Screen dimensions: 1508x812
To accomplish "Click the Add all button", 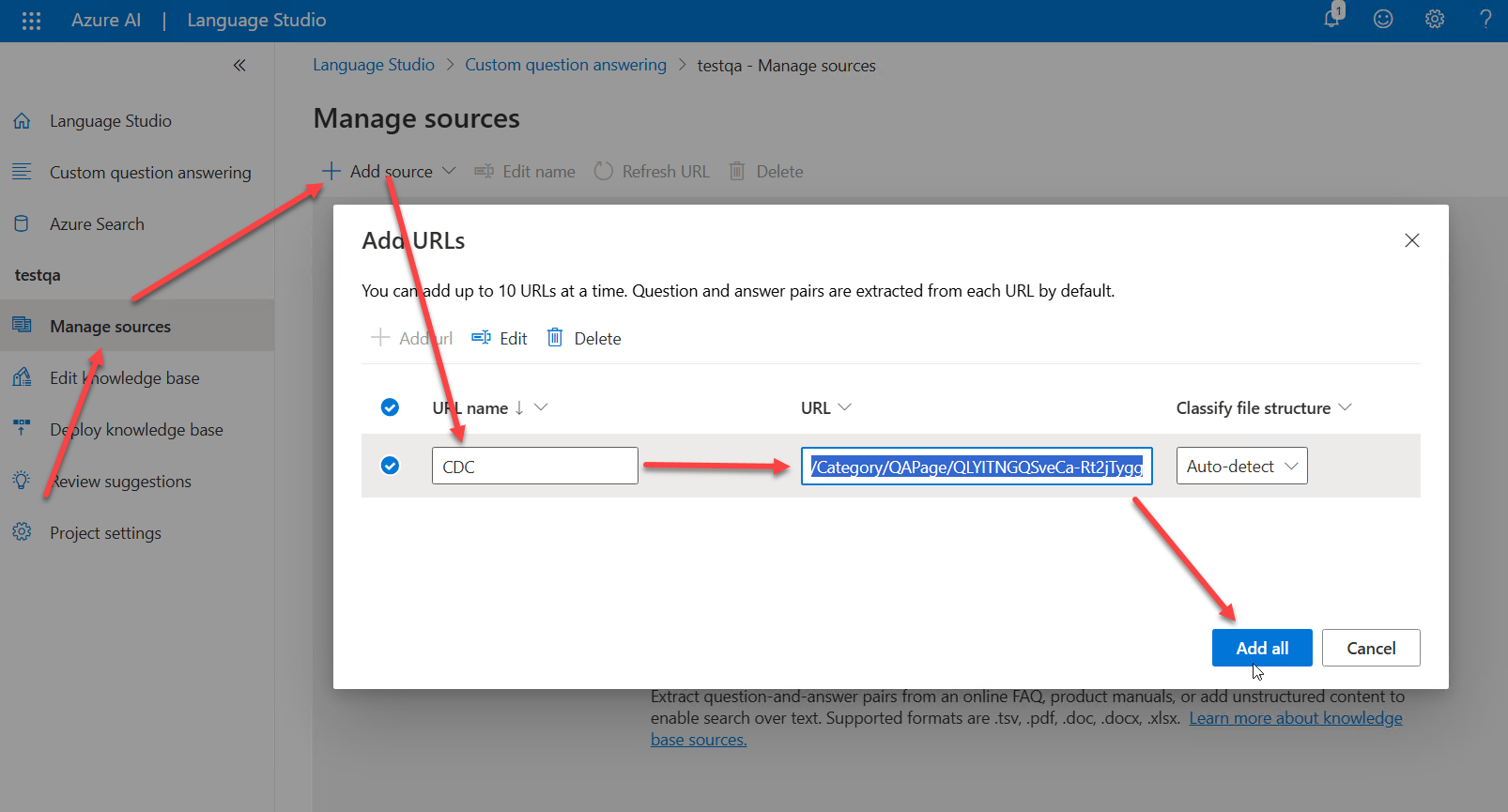I will 1262,648.
